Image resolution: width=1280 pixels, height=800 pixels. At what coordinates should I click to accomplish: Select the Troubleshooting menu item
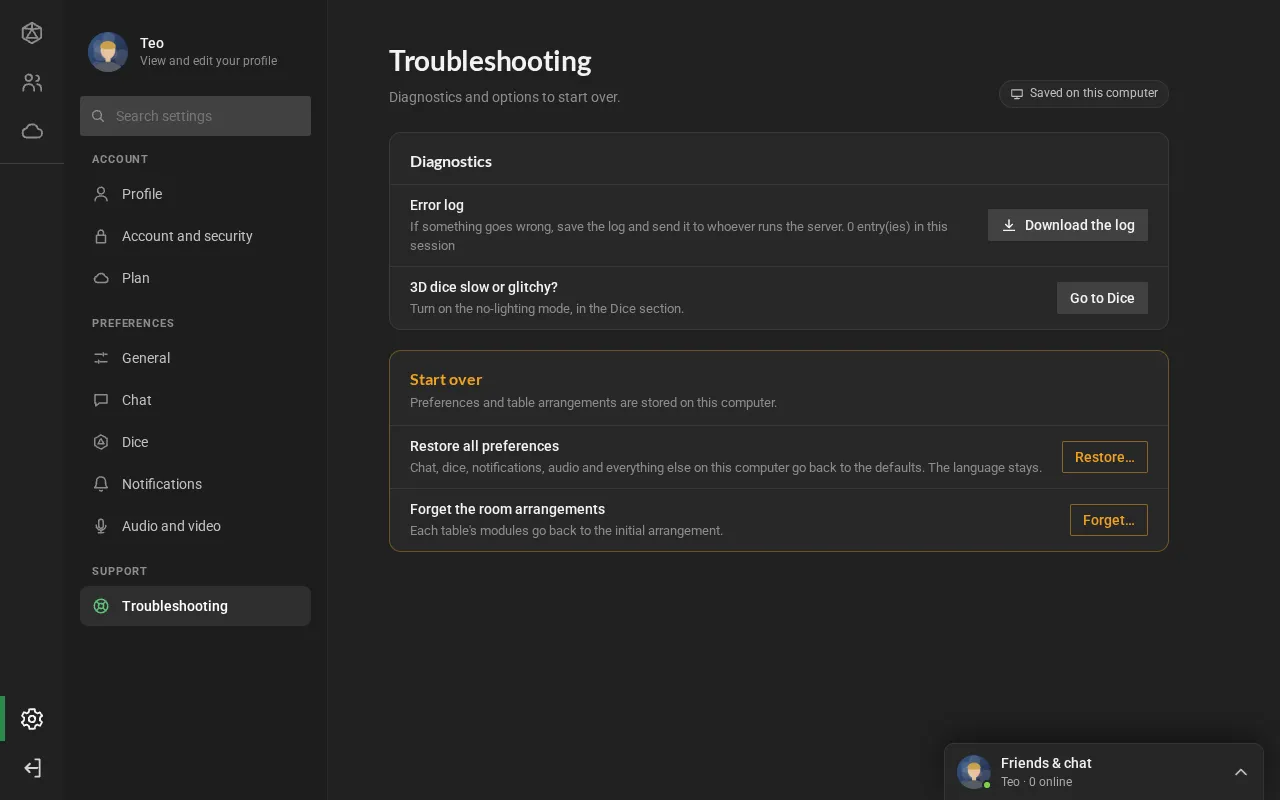[195, 606]
